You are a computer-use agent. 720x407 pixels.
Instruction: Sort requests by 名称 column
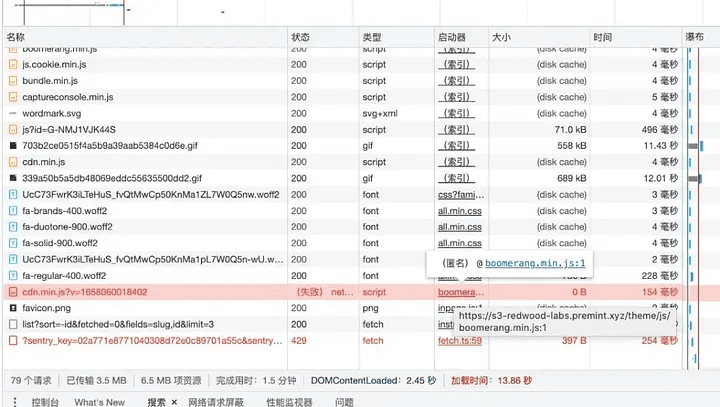click(x=146, y=37)
